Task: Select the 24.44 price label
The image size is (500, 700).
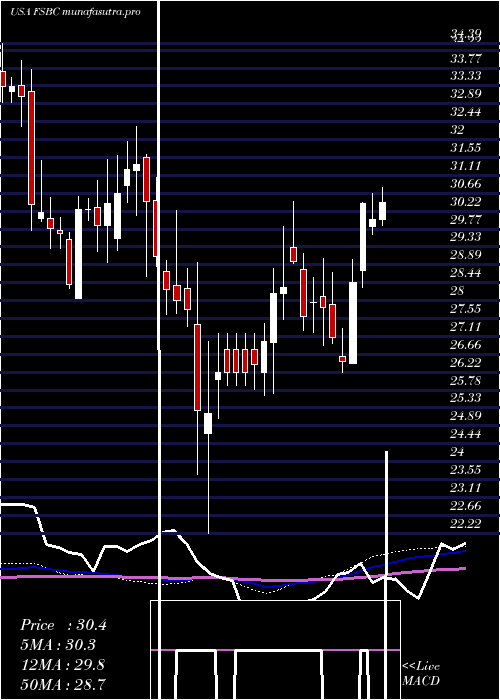Action: 466,434
